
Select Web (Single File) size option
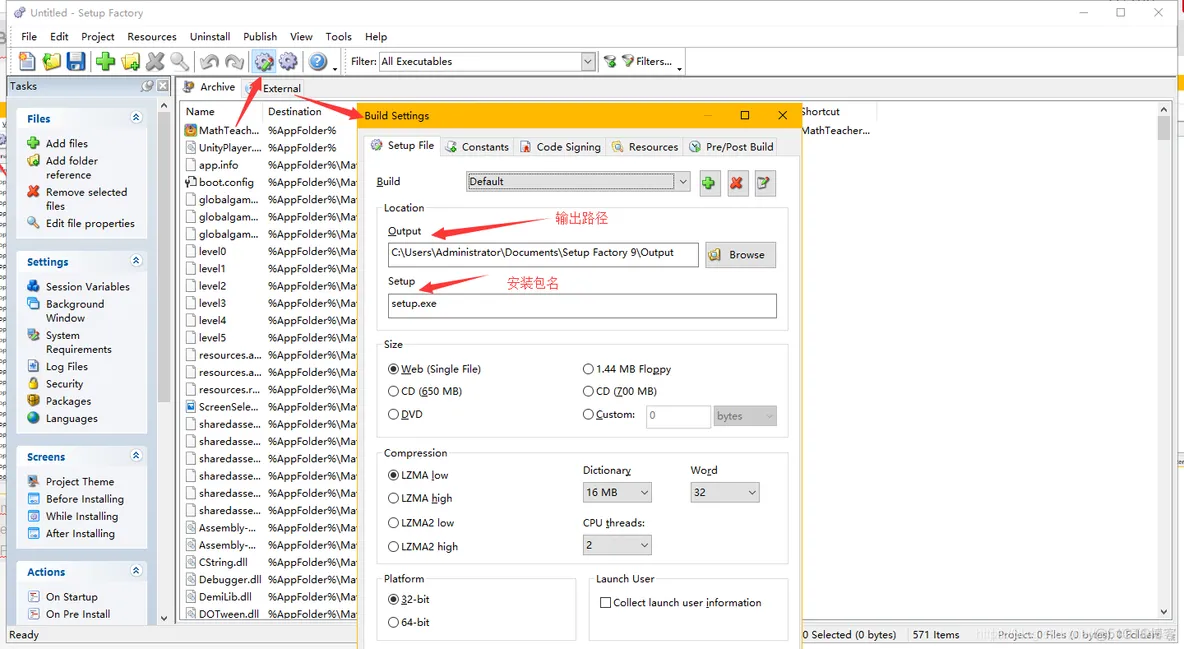[393, 369]
